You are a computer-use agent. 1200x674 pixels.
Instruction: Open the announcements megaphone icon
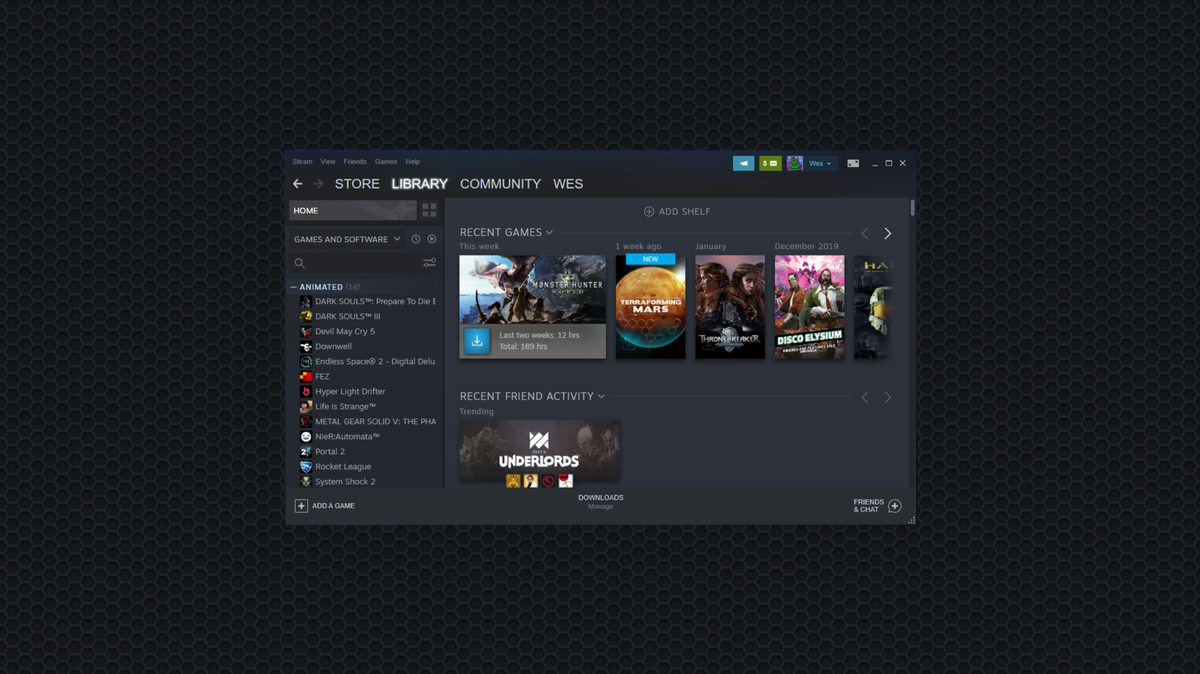(x=742, y=162)
